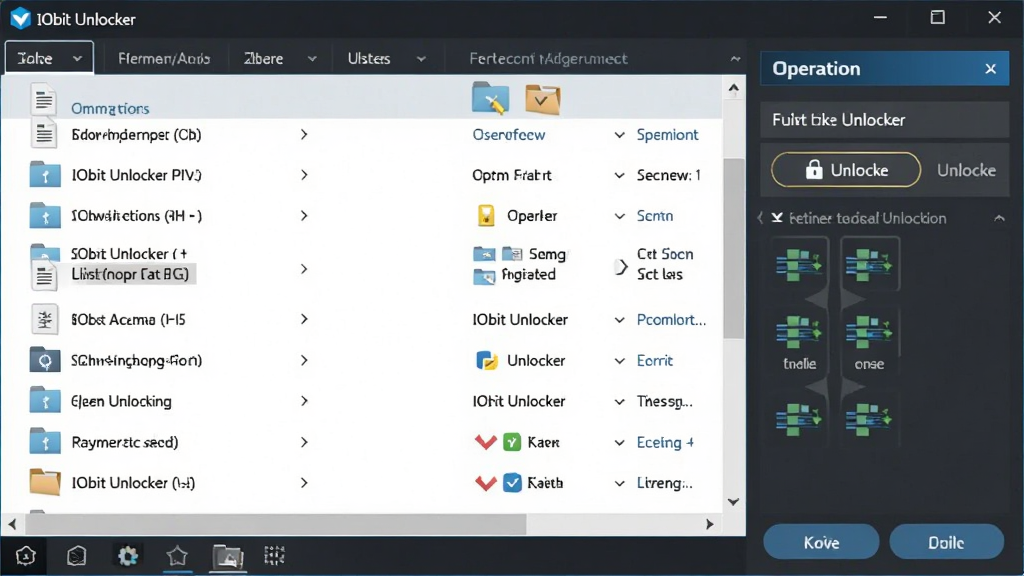Image resolution: width=1024 pixels, height=576 pixels.
Task: Expand the IObit Unlocker (I-I) row chevron
Action: click(304, 483)
